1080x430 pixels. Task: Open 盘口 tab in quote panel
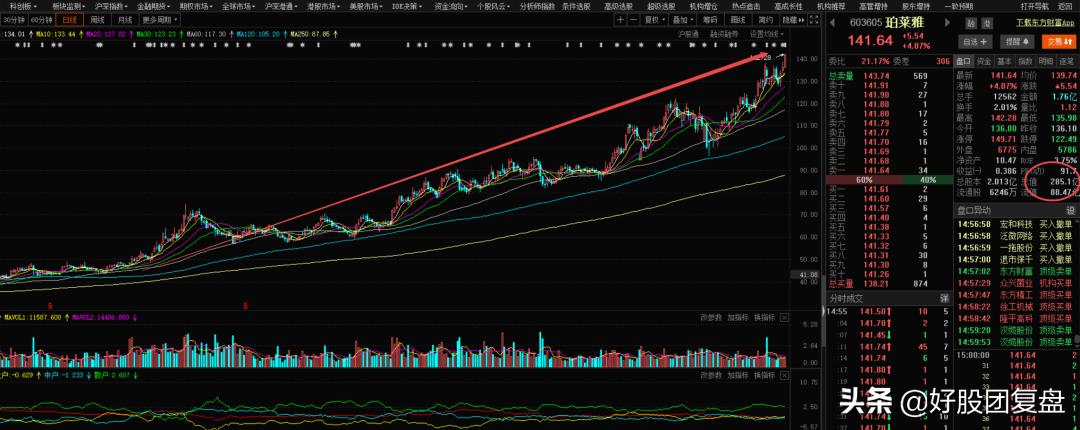tap(964, 61)
